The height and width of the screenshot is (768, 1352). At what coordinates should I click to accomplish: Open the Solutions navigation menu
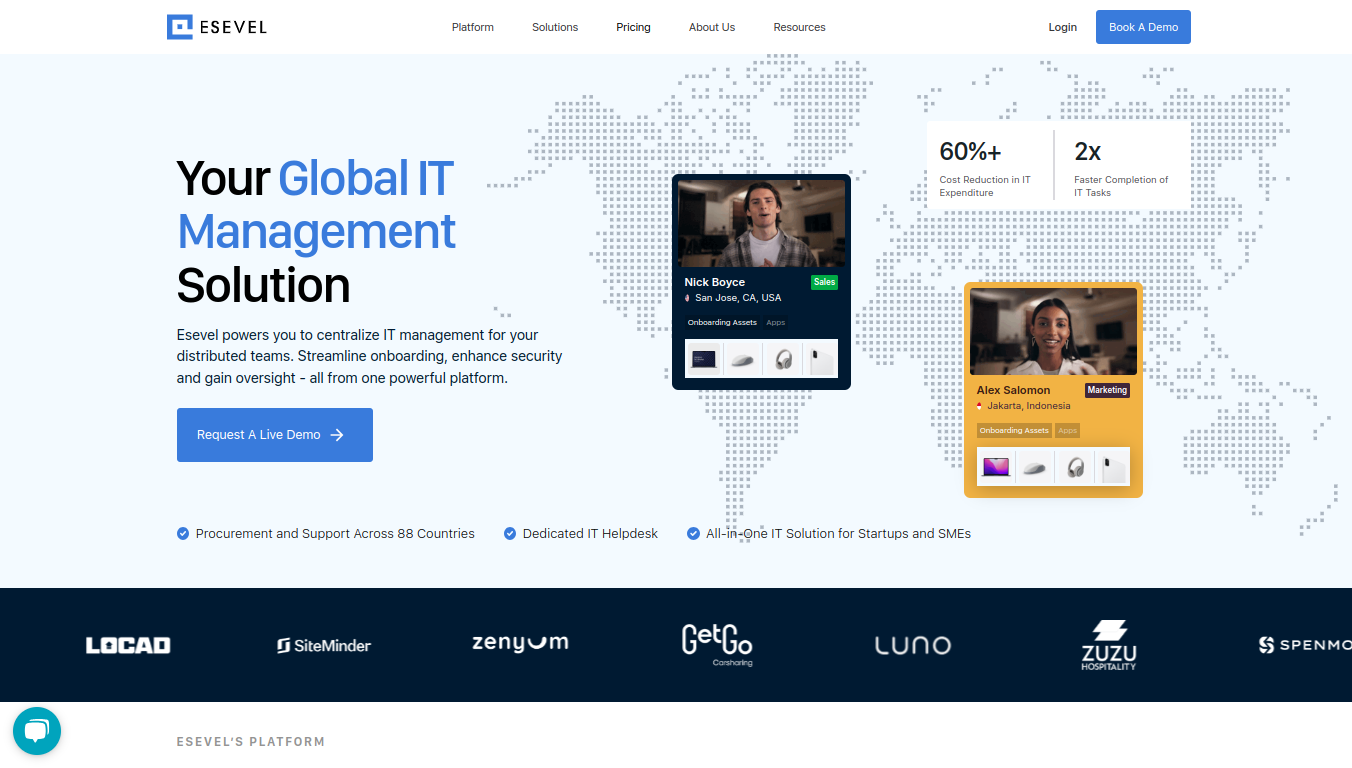pyautogui.click(x=555, y=27)
